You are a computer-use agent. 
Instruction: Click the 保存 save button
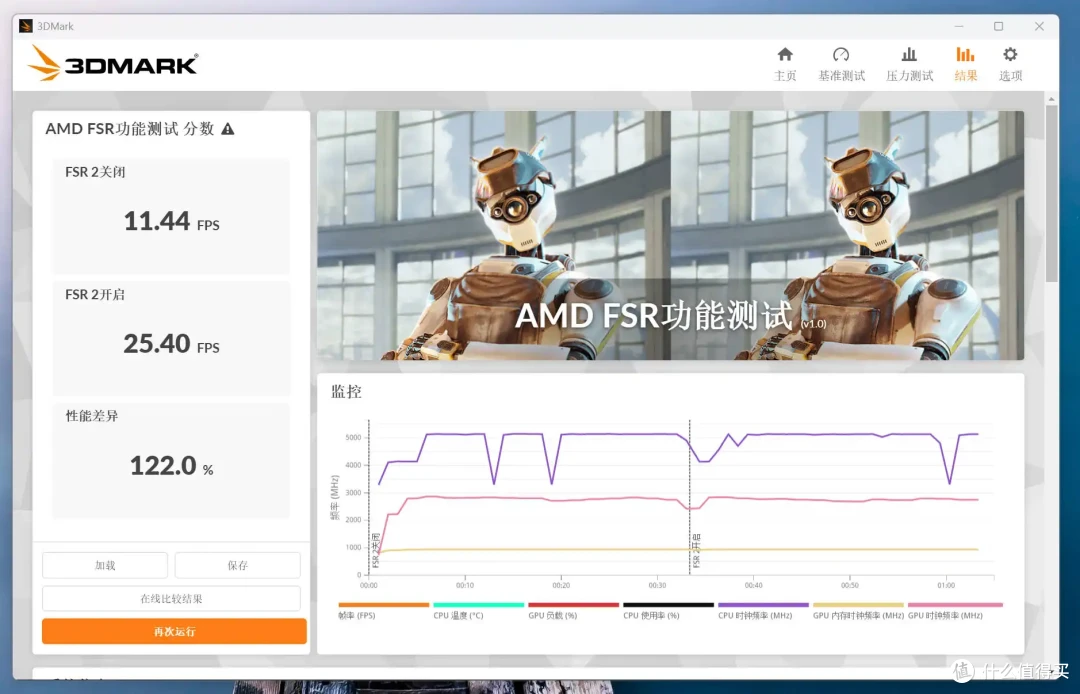click(238, 565)
